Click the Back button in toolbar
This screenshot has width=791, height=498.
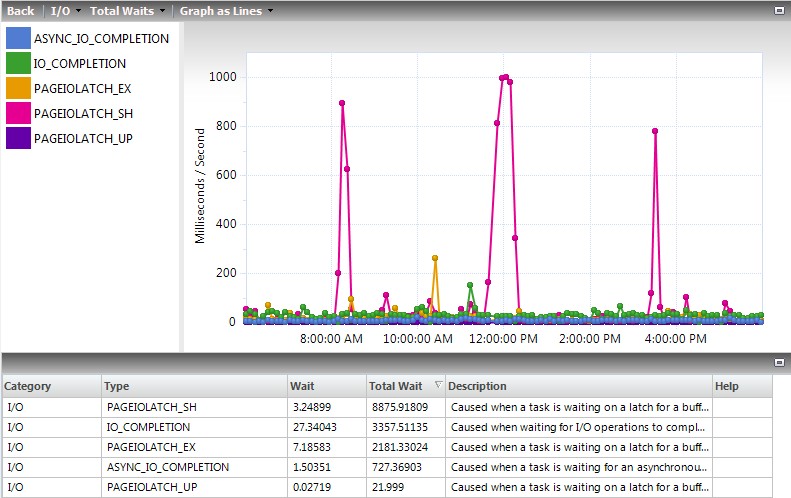[x=20, y=11]
